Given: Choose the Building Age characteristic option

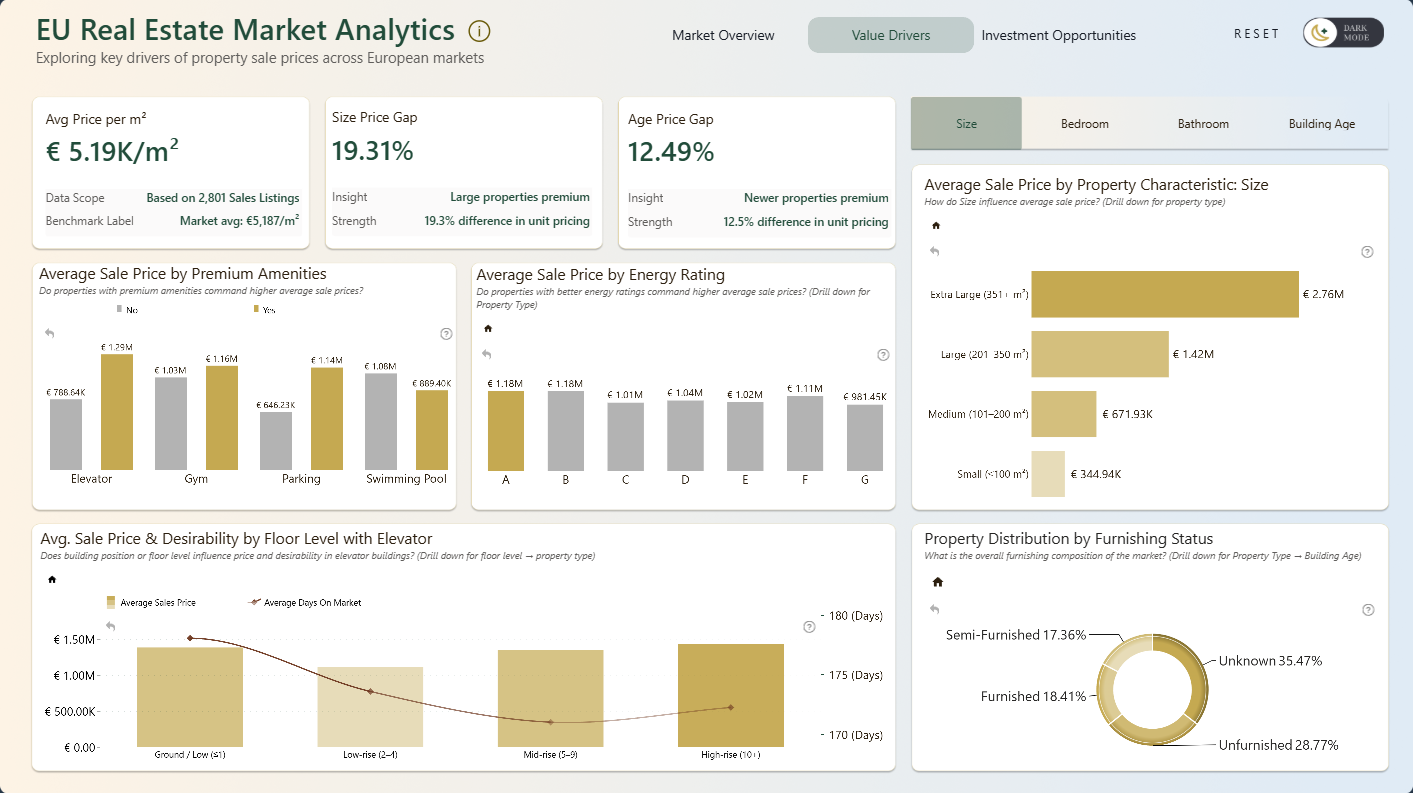Looking at the screenshot, I should (1322, 124).
